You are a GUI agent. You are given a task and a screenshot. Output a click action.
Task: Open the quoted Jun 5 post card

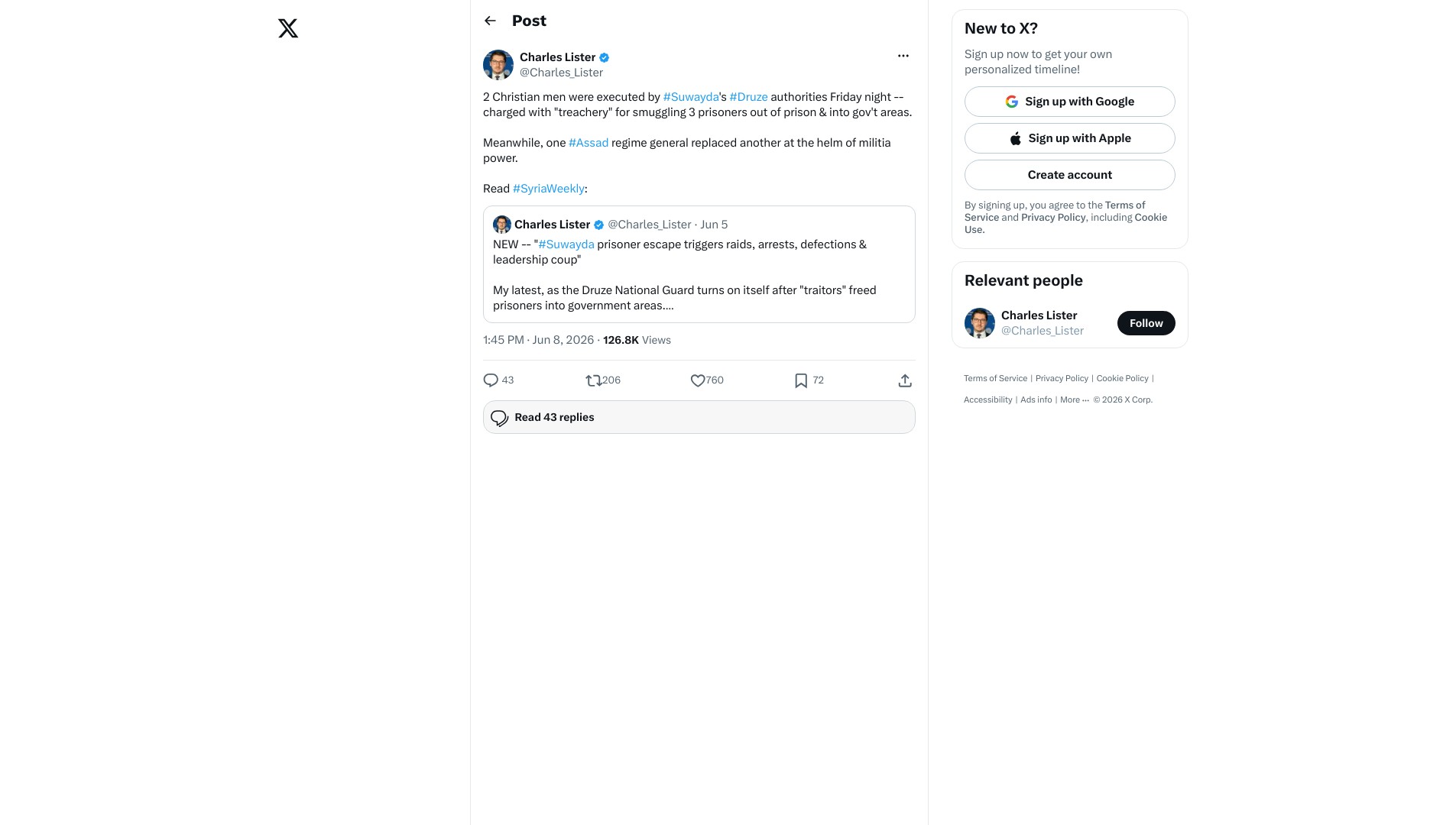699,264
